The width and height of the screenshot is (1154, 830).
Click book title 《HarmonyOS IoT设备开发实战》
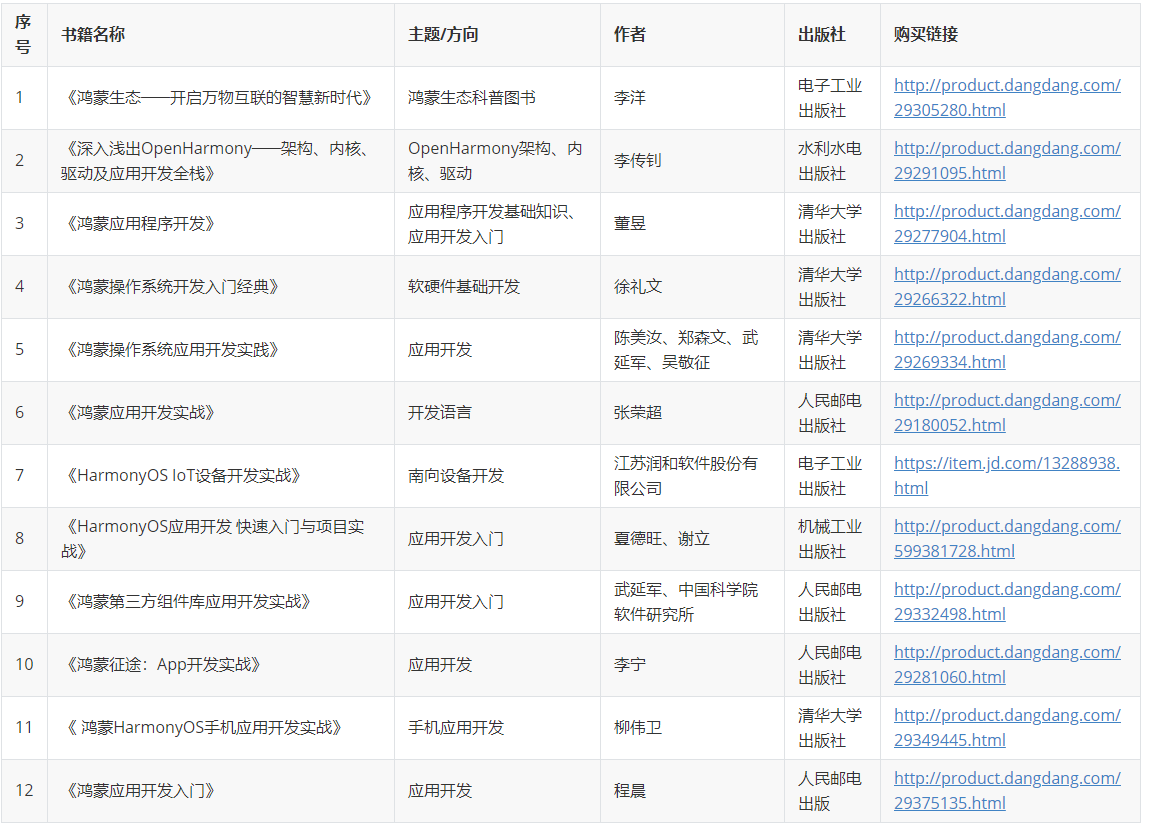point(181,476)
